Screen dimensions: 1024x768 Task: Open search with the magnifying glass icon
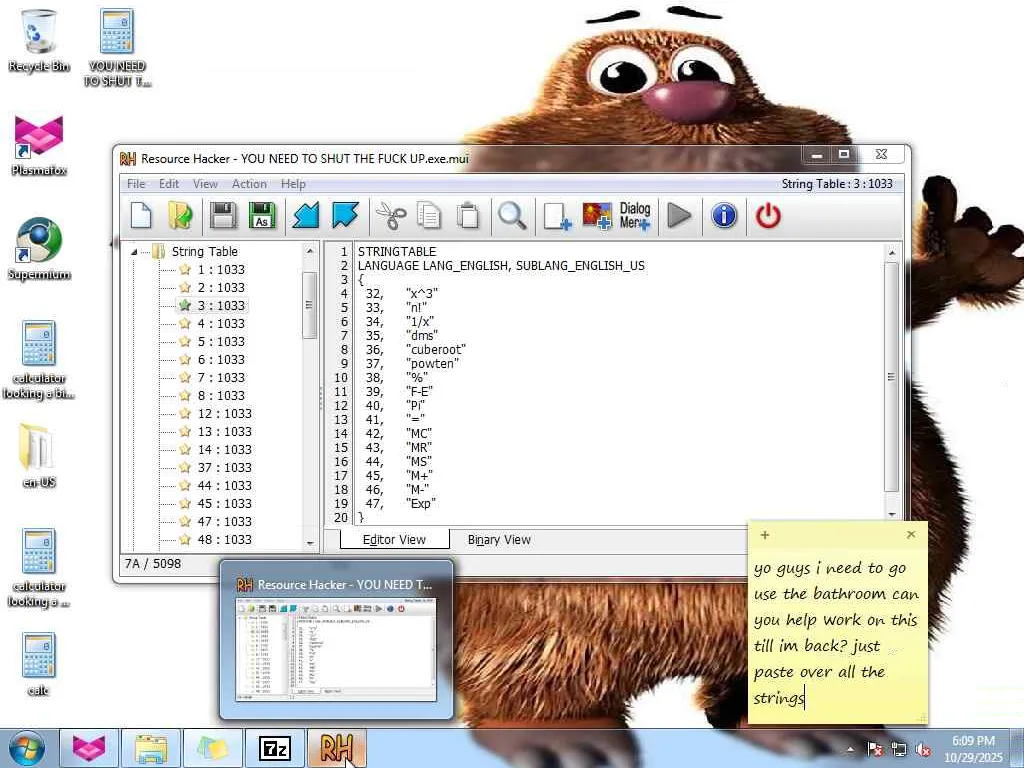tap(511, 216)
